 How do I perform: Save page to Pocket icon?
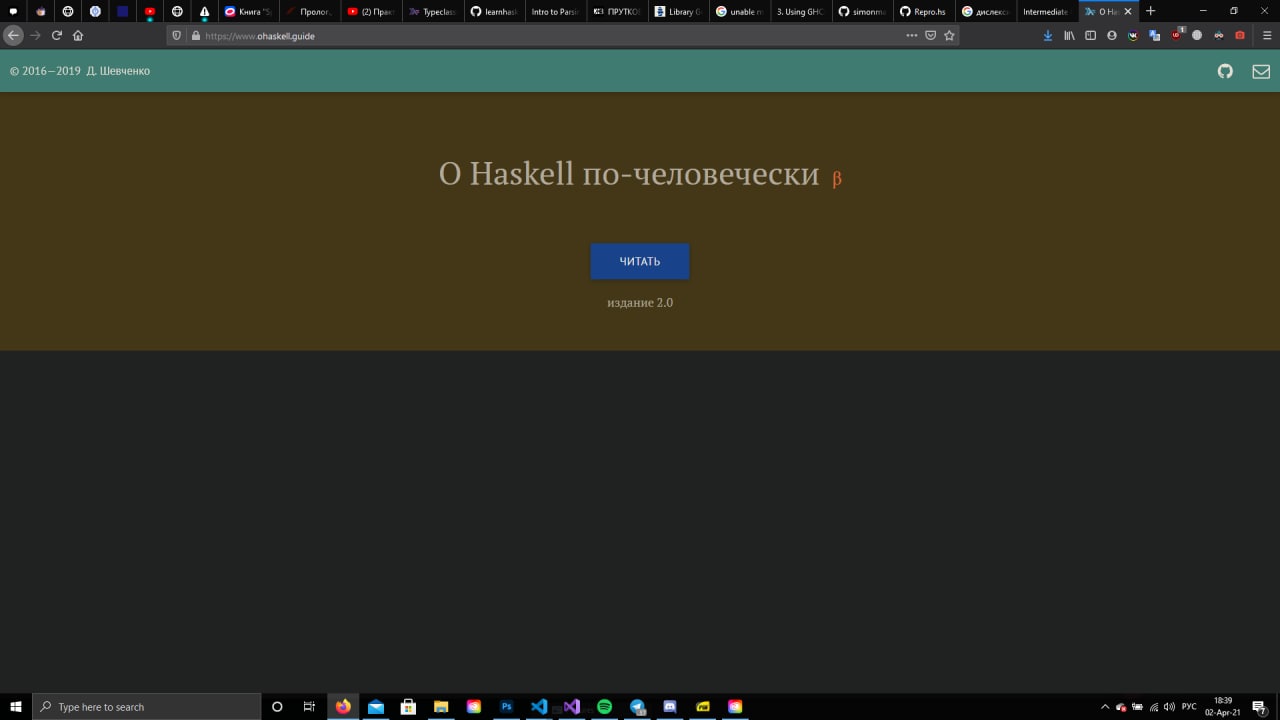[930, 35]
